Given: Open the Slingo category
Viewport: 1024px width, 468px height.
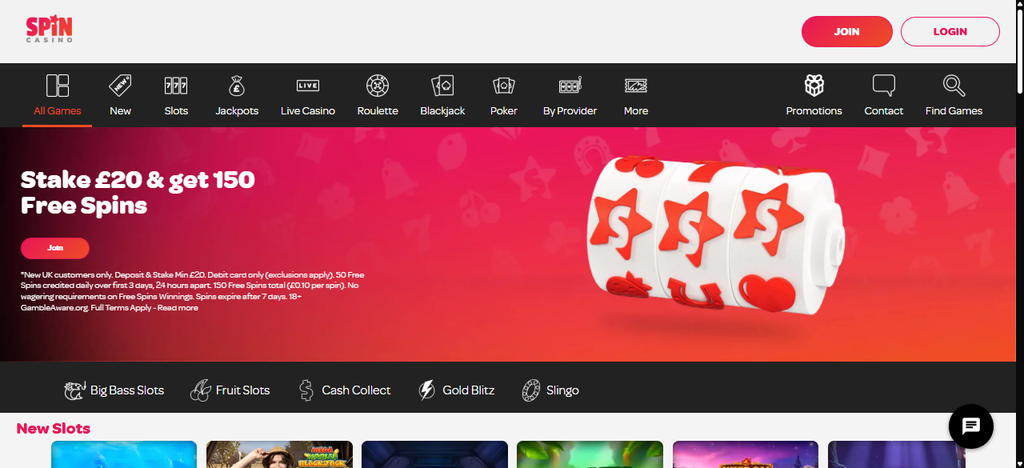Looking at the screenshot, I should pos(550,390).
